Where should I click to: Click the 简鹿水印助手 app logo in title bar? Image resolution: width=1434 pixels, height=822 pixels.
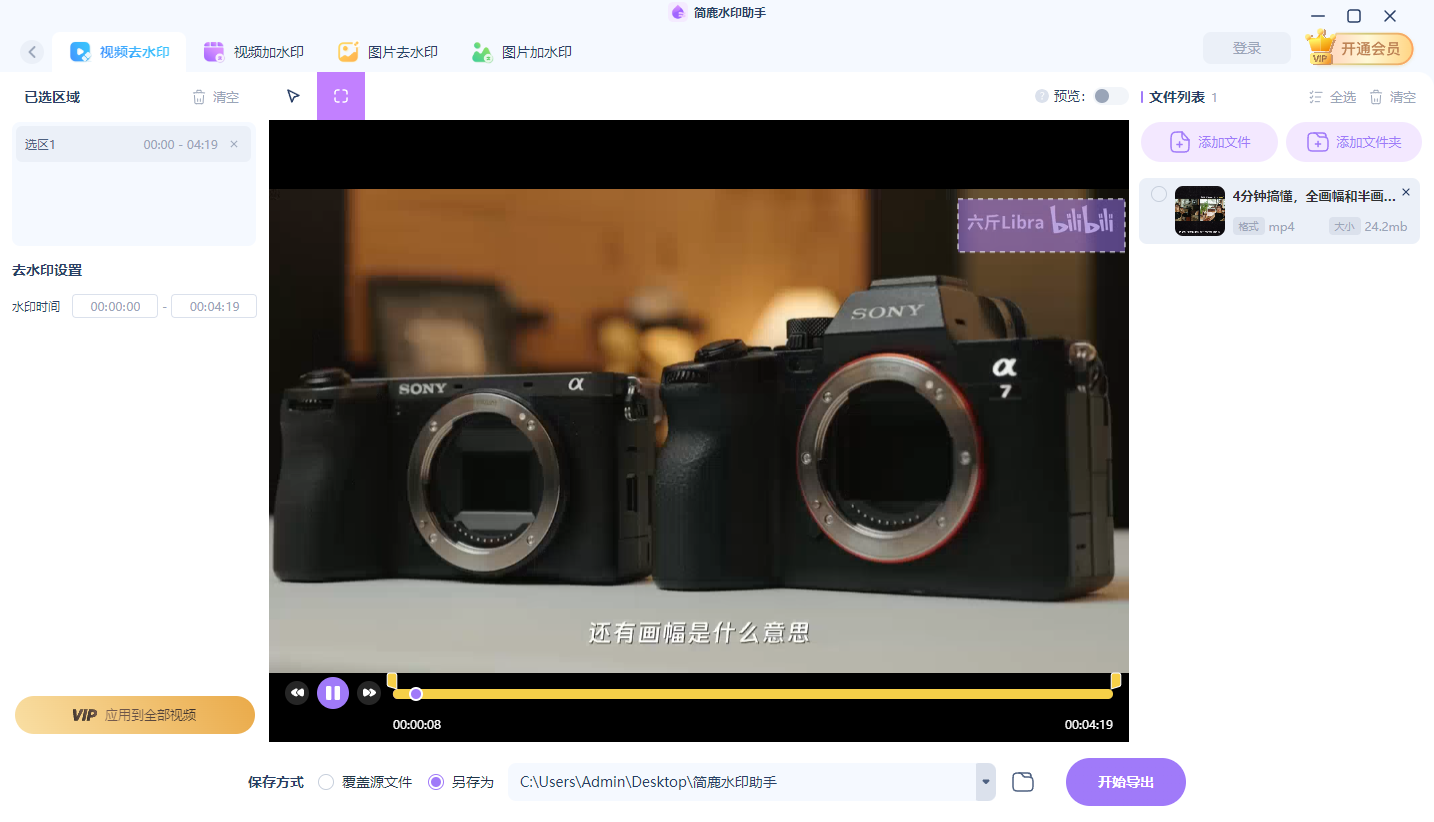tap(678, 13)
